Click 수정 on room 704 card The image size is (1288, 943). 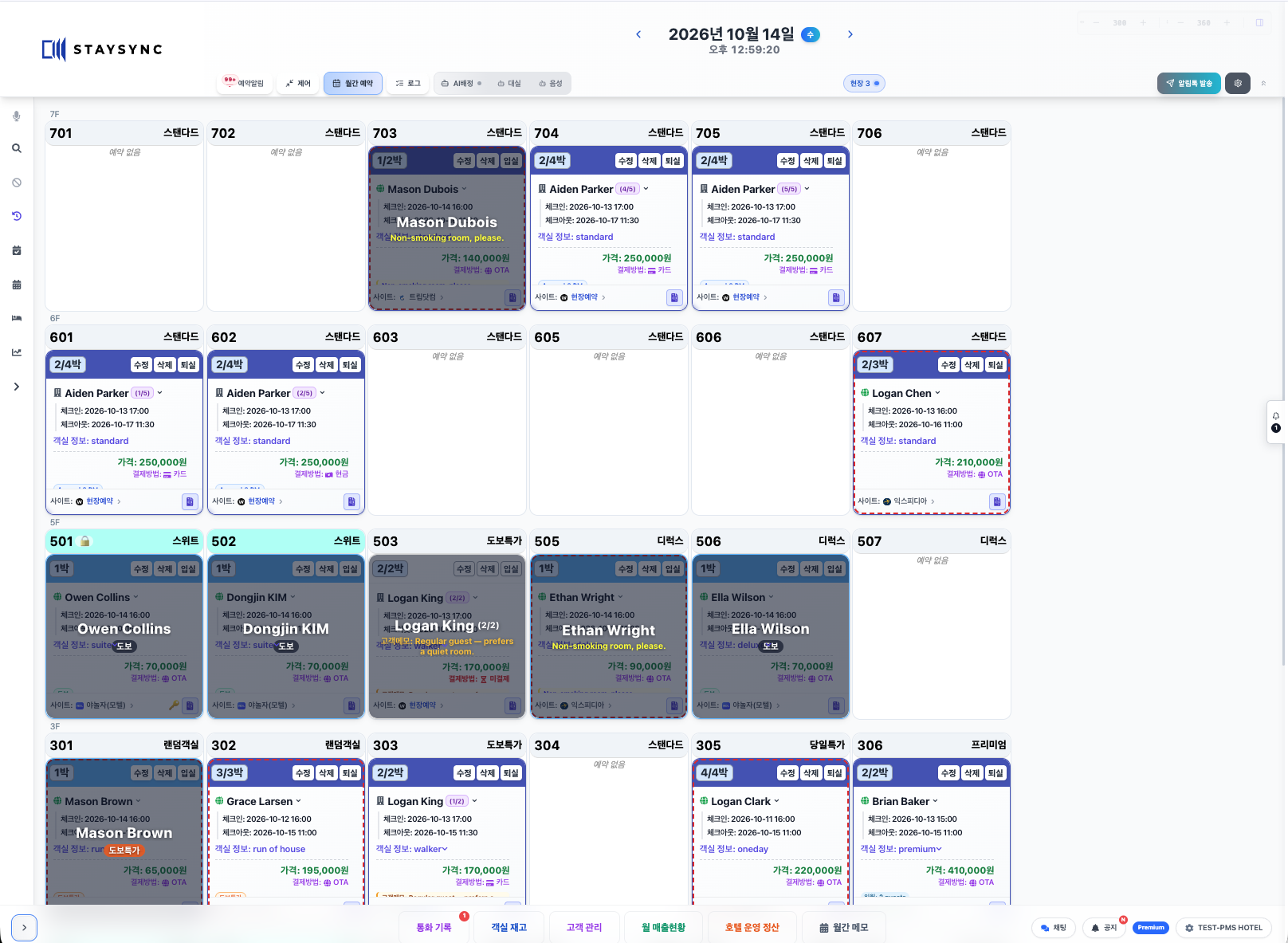(626, 161)
